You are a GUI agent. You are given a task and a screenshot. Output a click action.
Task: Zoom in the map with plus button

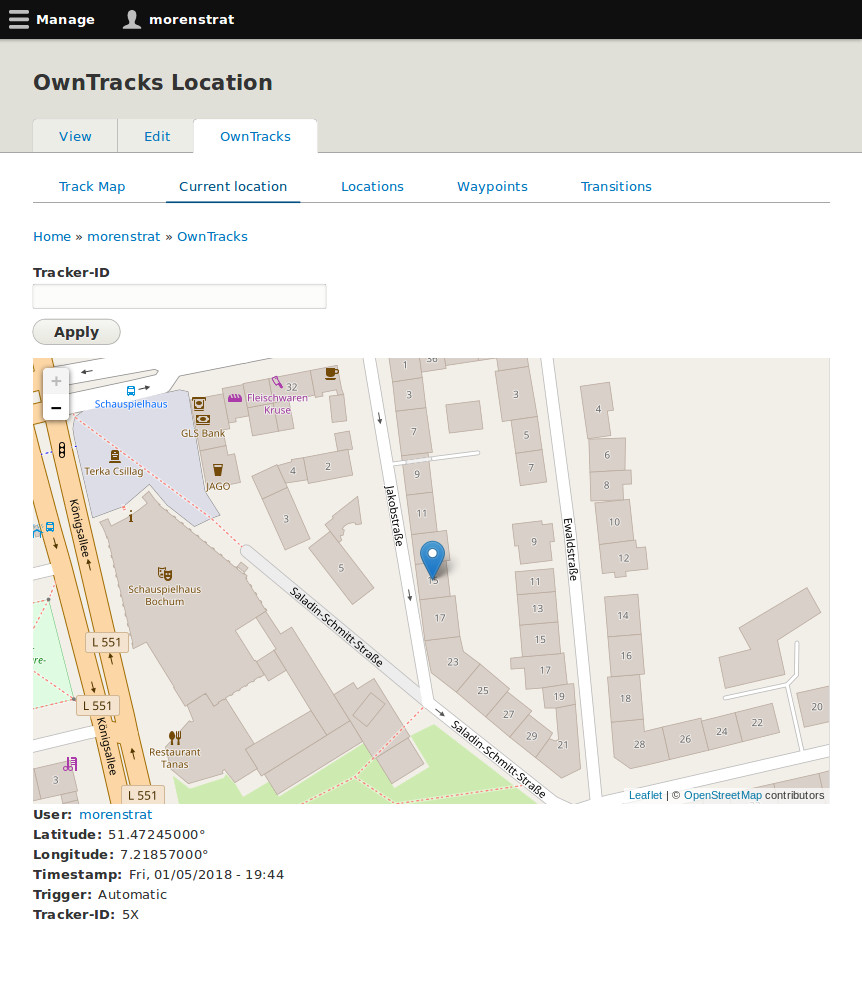56,381
